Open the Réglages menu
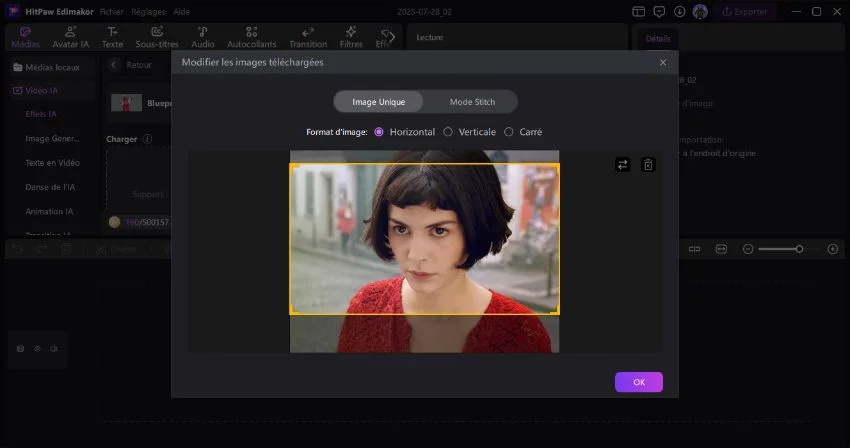Image resolution: width=850 pixels, height=448 pixels. click(148, 11)
